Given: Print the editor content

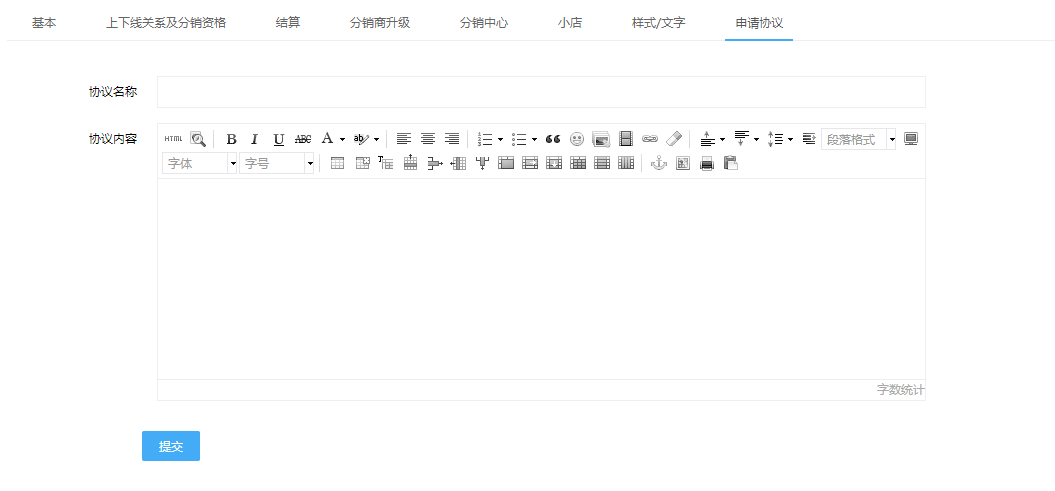Looking at the screenshot, I should (x=706, y=163).
